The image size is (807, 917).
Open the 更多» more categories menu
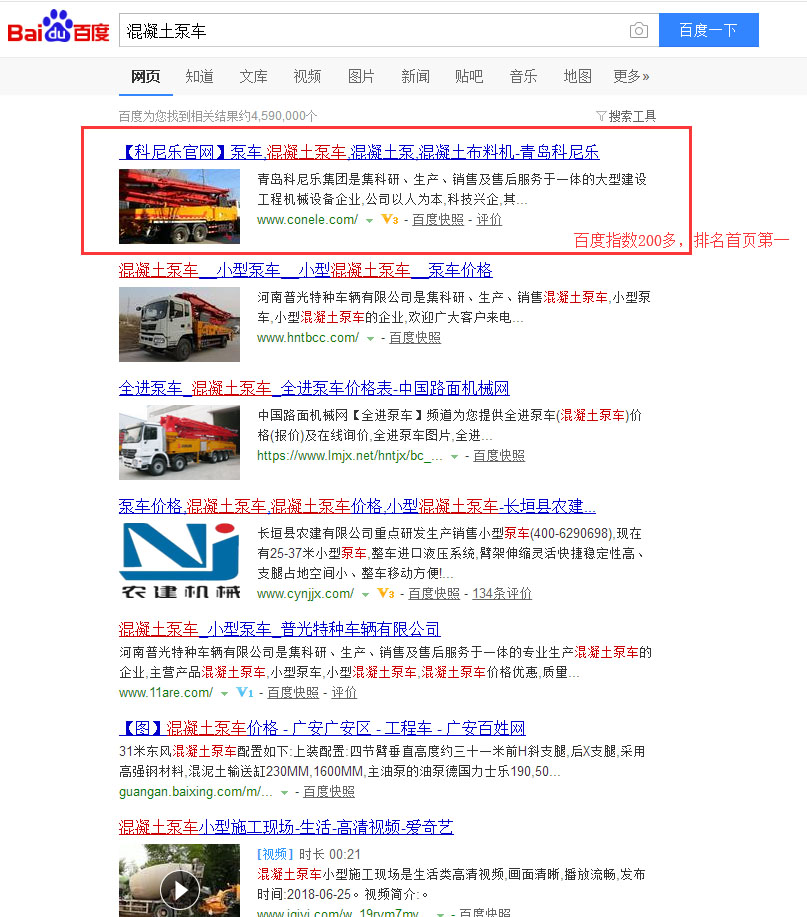(631, 77)
